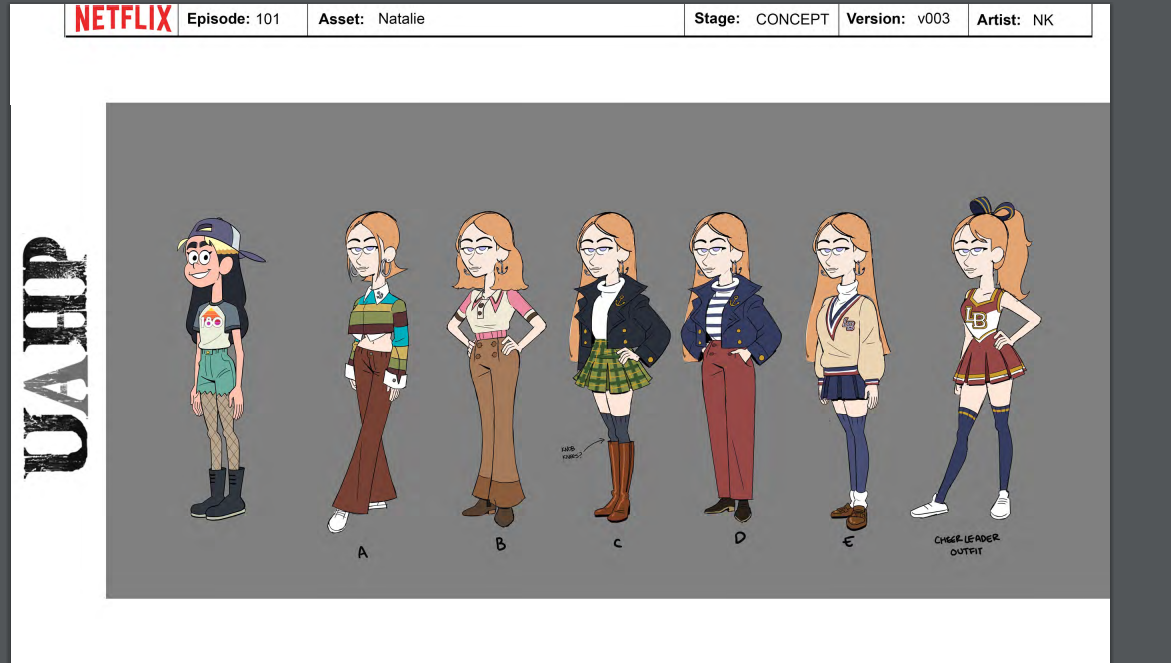Image resolution: width=1171 pixels, height=663 pixels.
Task: Click the 'B' label below the second outfit
Action: pyautogui.click(x=500, y=544)
